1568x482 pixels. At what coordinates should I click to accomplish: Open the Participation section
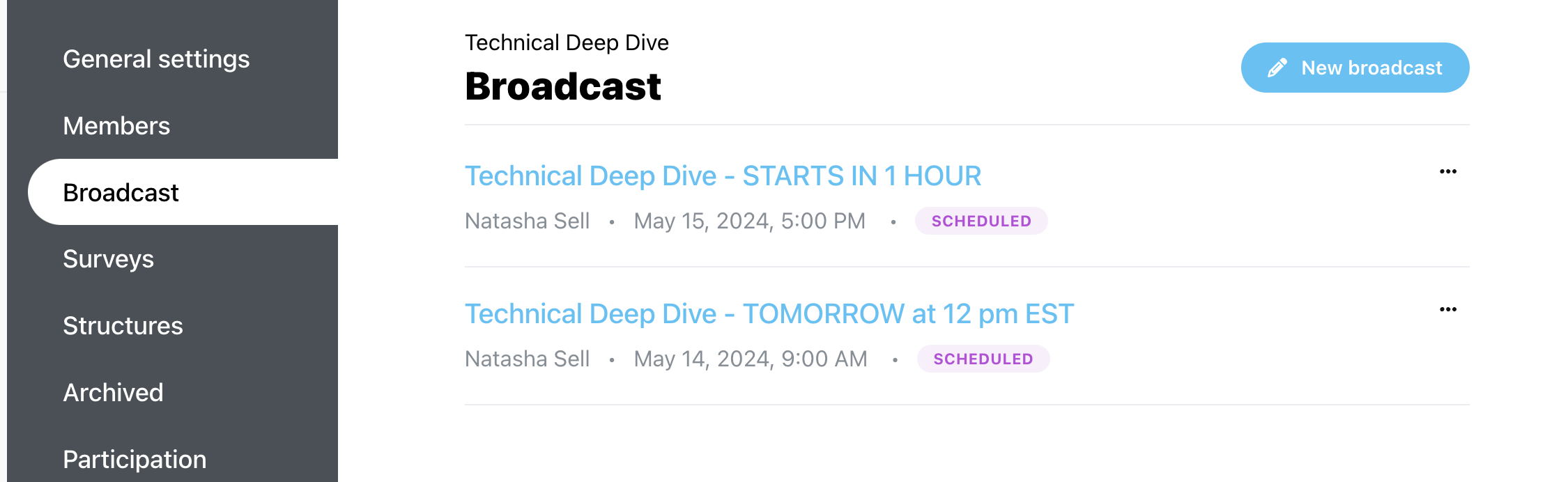134,460
